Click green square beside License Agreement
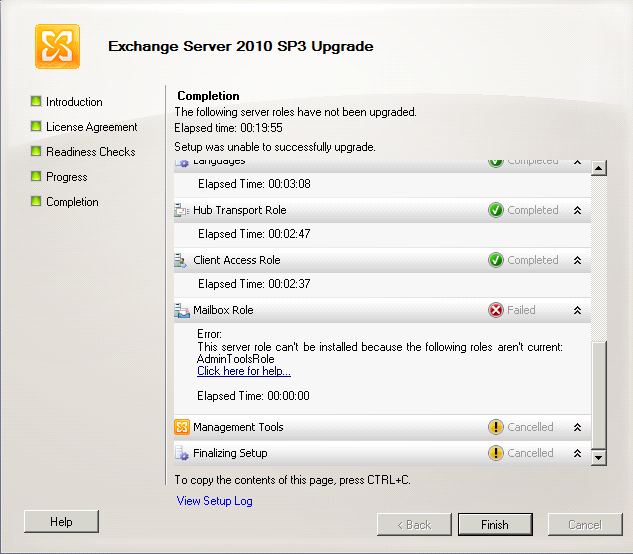This screenshot has width=633, height=554. point(36,126)
